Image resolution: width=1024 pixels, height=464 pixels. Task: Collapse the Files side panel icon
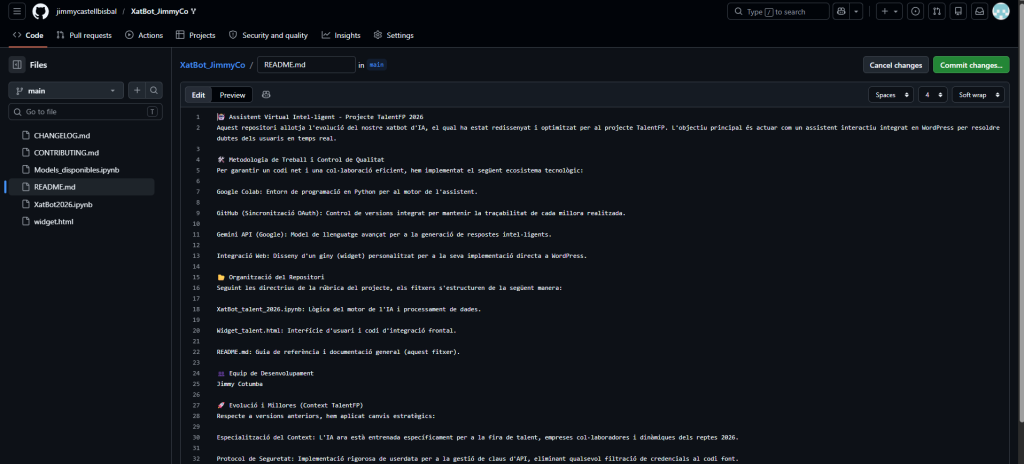(17, 65)
